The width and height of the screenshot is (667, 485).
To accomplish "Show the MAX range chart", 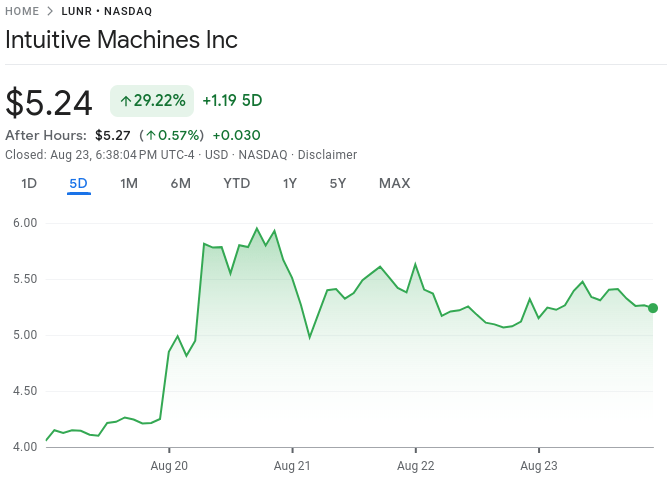I will (x=394, y=183).
